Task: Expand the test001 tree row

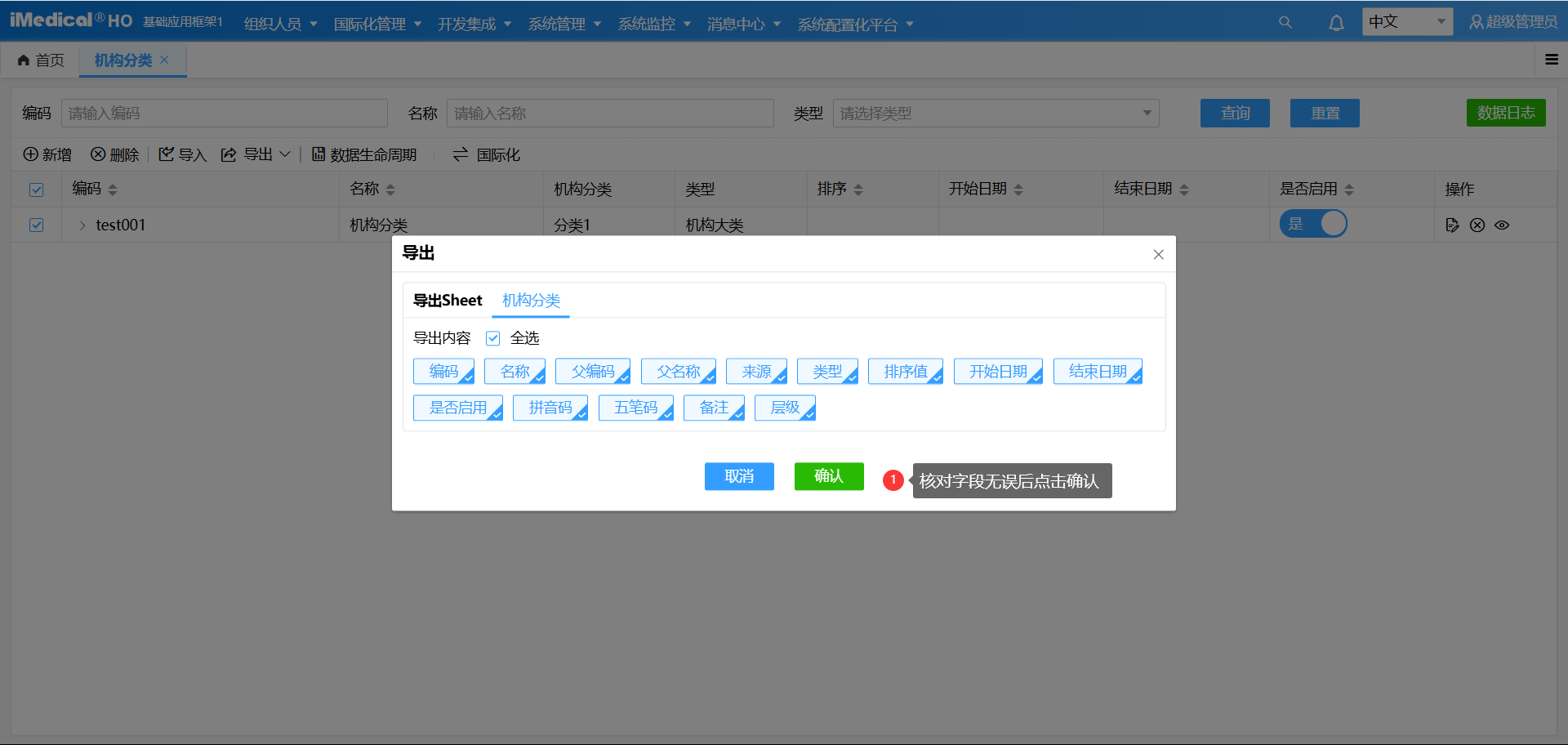Action: [82, 225]
